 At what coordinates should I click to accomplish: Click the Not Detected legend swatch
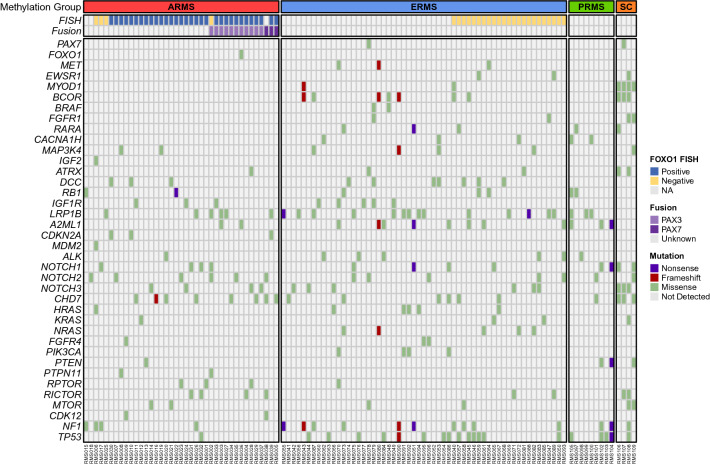click(654, 297)
